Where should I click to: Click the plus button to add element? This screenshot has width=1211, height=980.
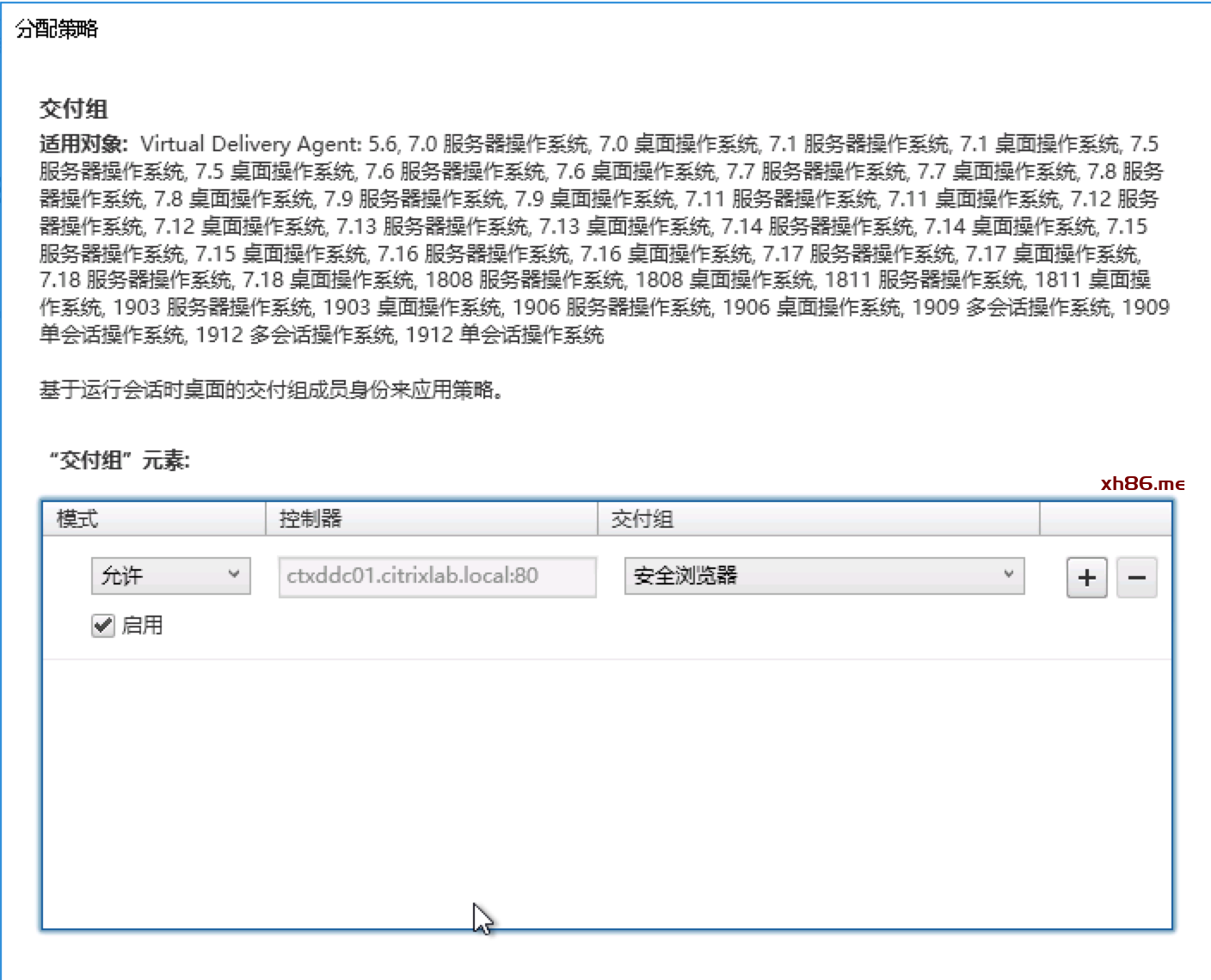coord(1086,577)
